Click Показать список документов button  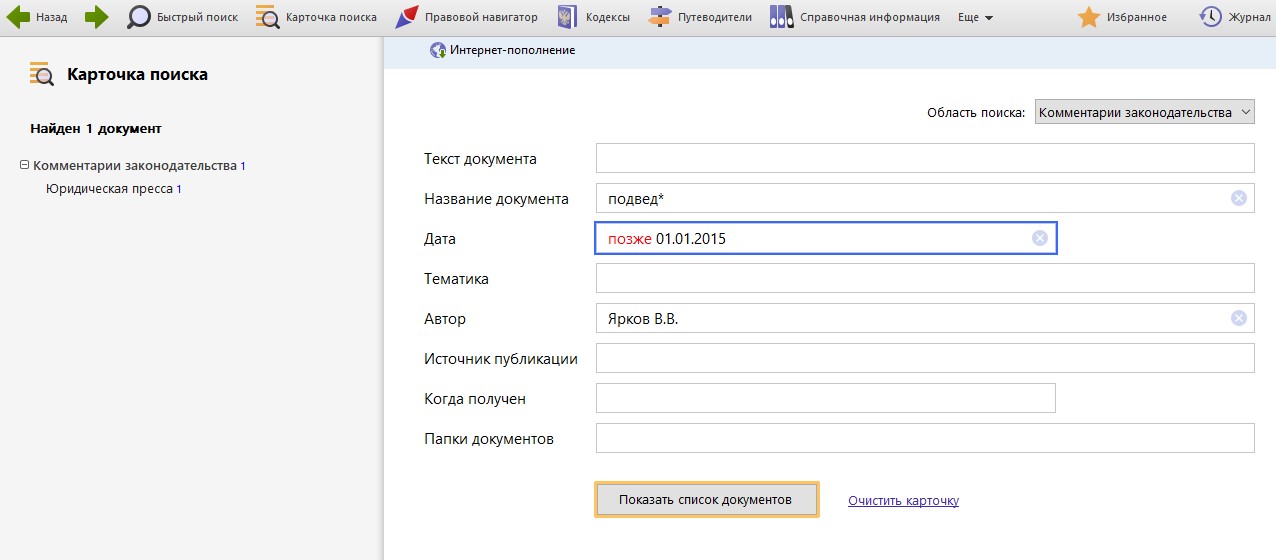[706, 500]
